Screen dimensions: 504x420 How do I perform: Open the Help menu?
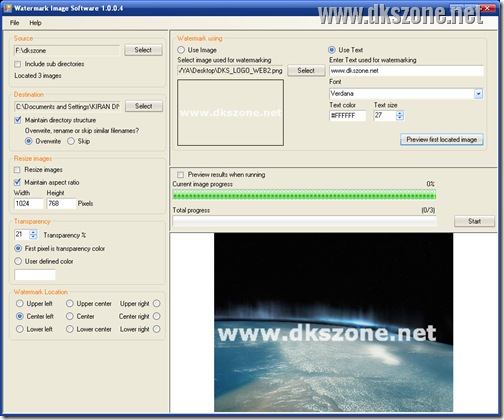point(35,23)
